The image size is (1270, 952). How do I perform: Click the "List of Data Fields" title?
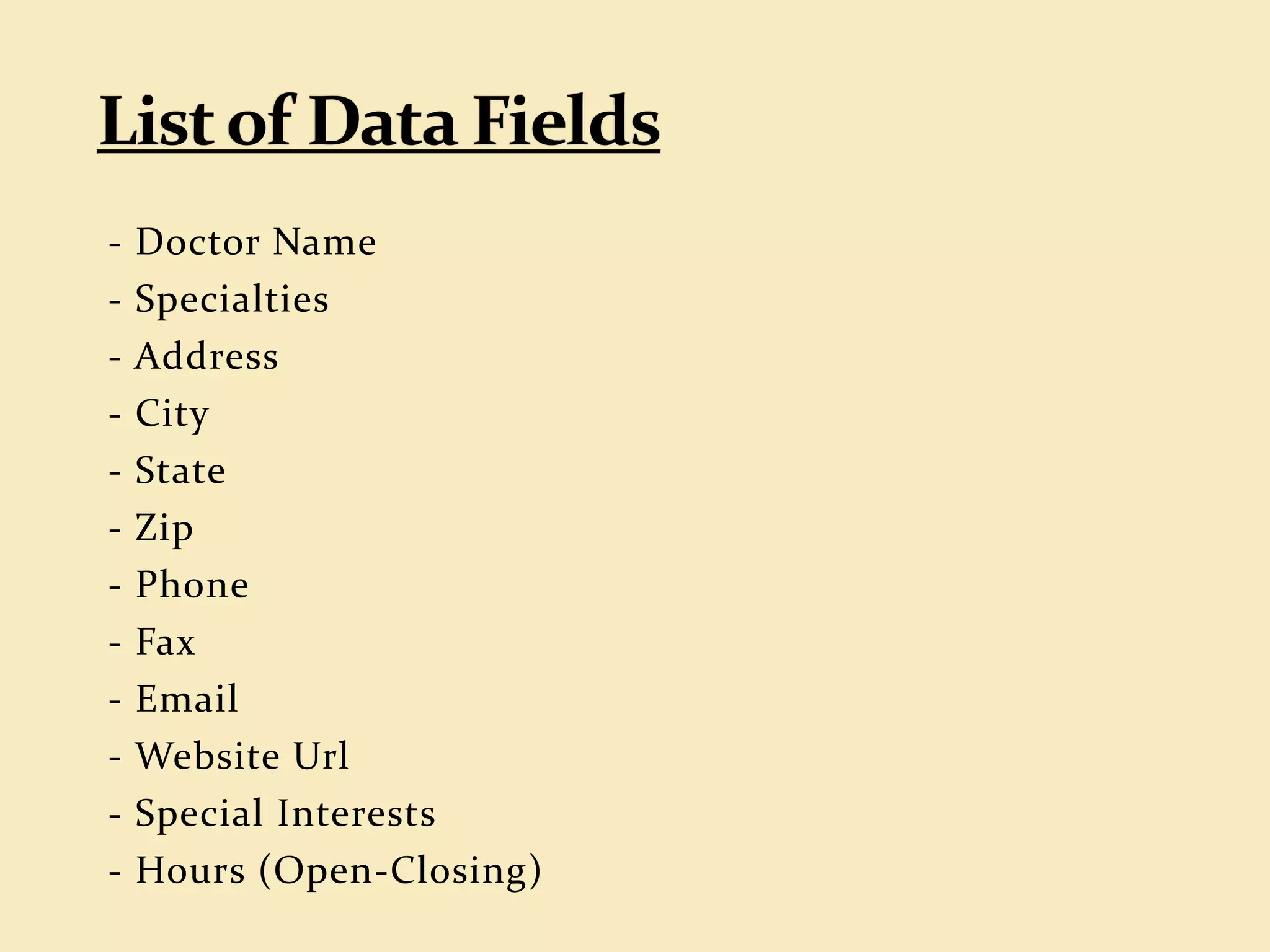[379, 121]
